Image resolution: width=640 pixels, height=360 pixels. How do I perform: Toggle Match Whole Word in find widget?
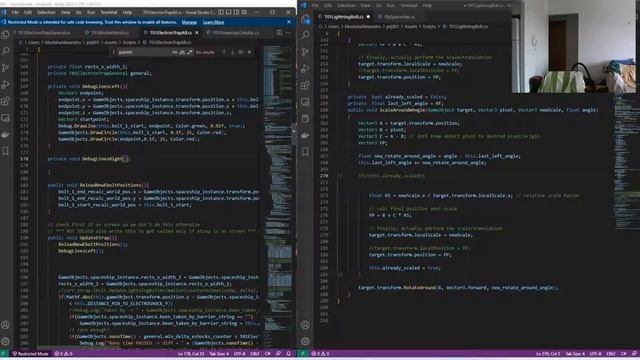pos(182,52)
